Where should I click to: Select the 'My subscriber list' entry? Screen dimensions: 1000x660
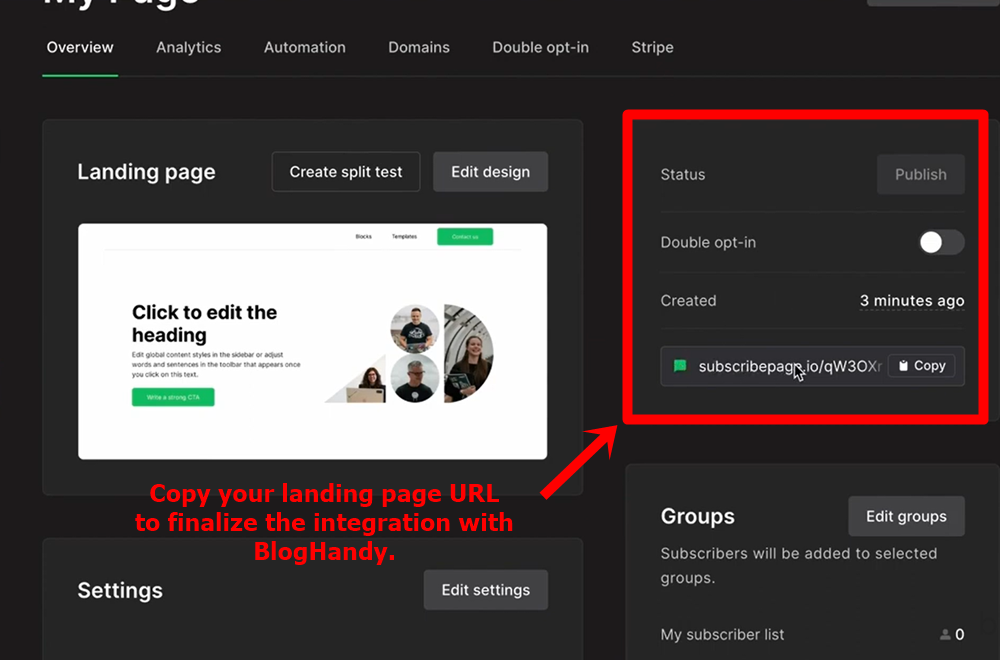tap(722, 634)
